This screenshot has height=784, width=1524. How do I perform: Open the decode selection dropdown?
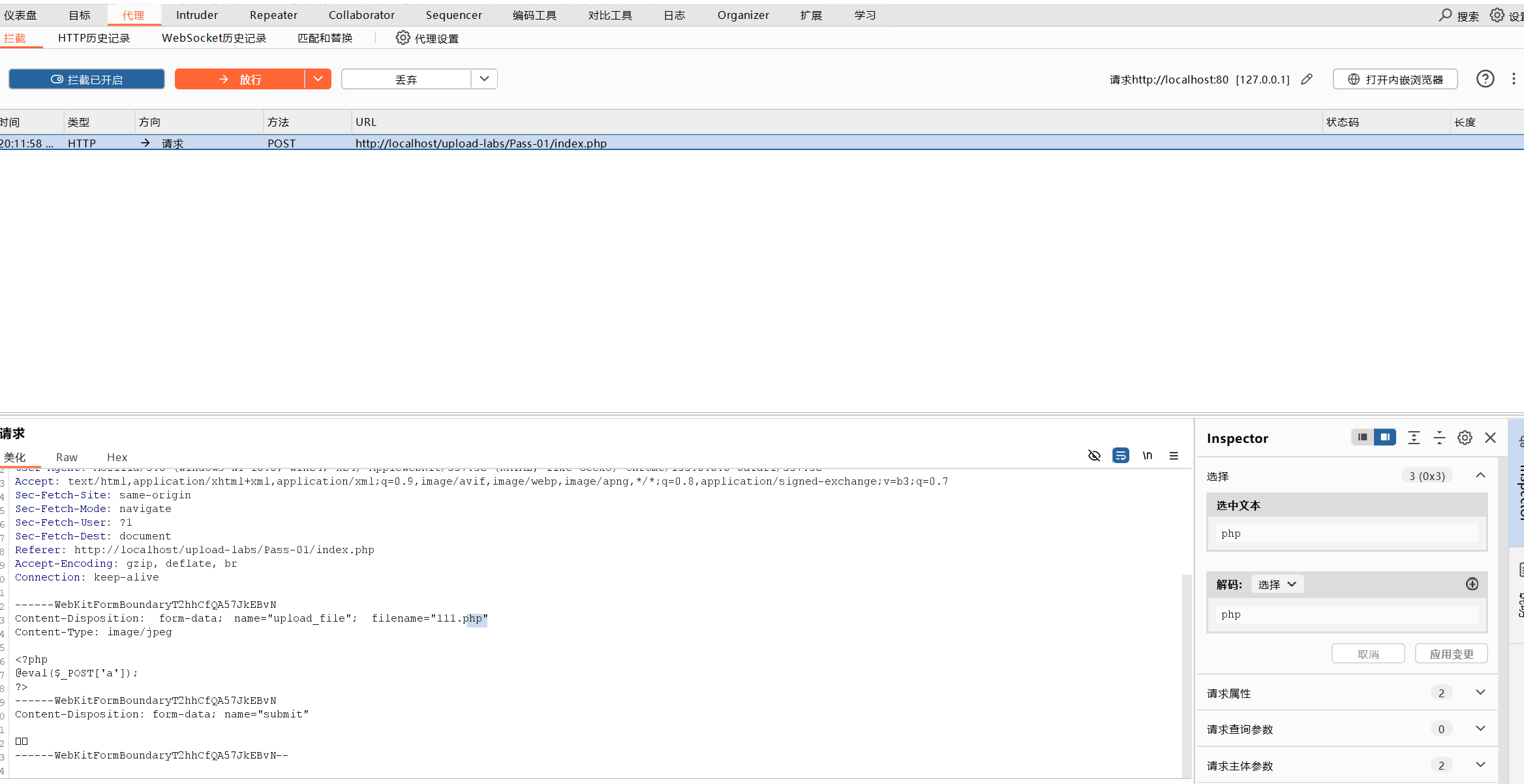(1277, 584)
